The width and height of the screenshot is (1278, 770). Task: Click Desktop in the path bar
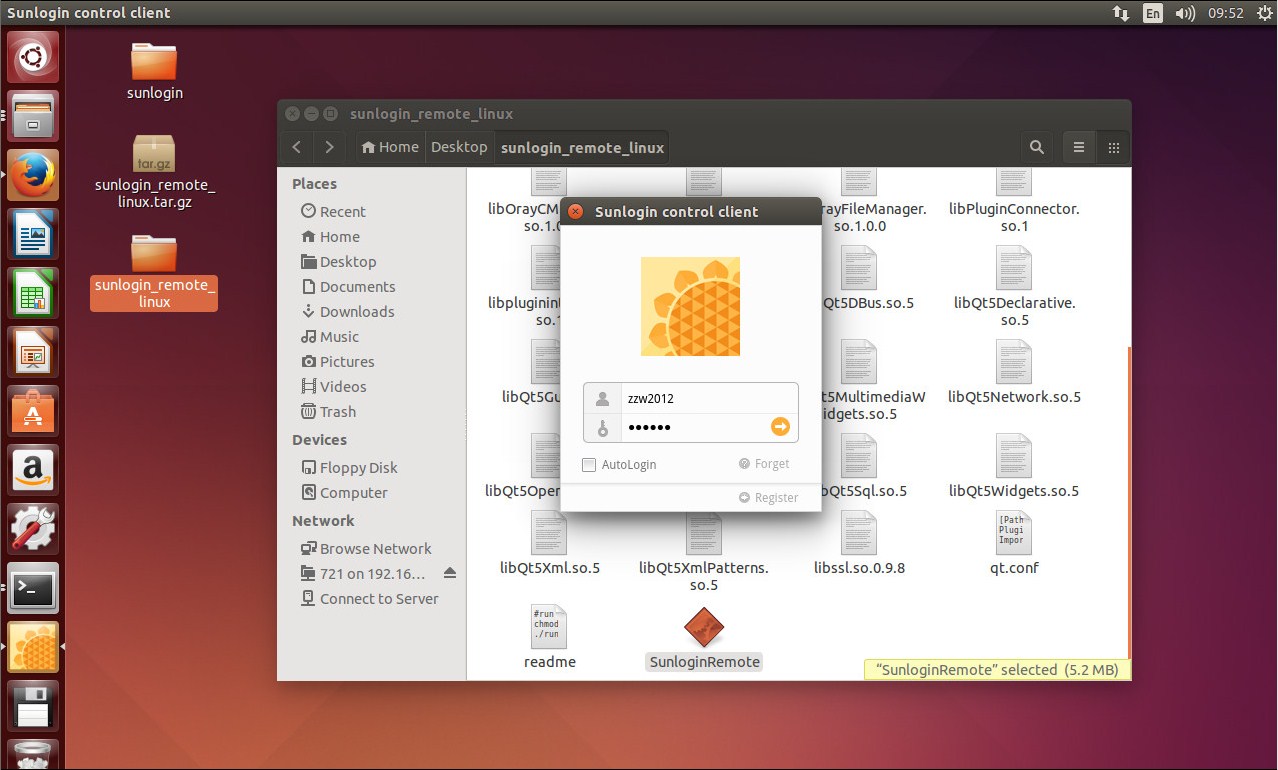coord(459,147)
